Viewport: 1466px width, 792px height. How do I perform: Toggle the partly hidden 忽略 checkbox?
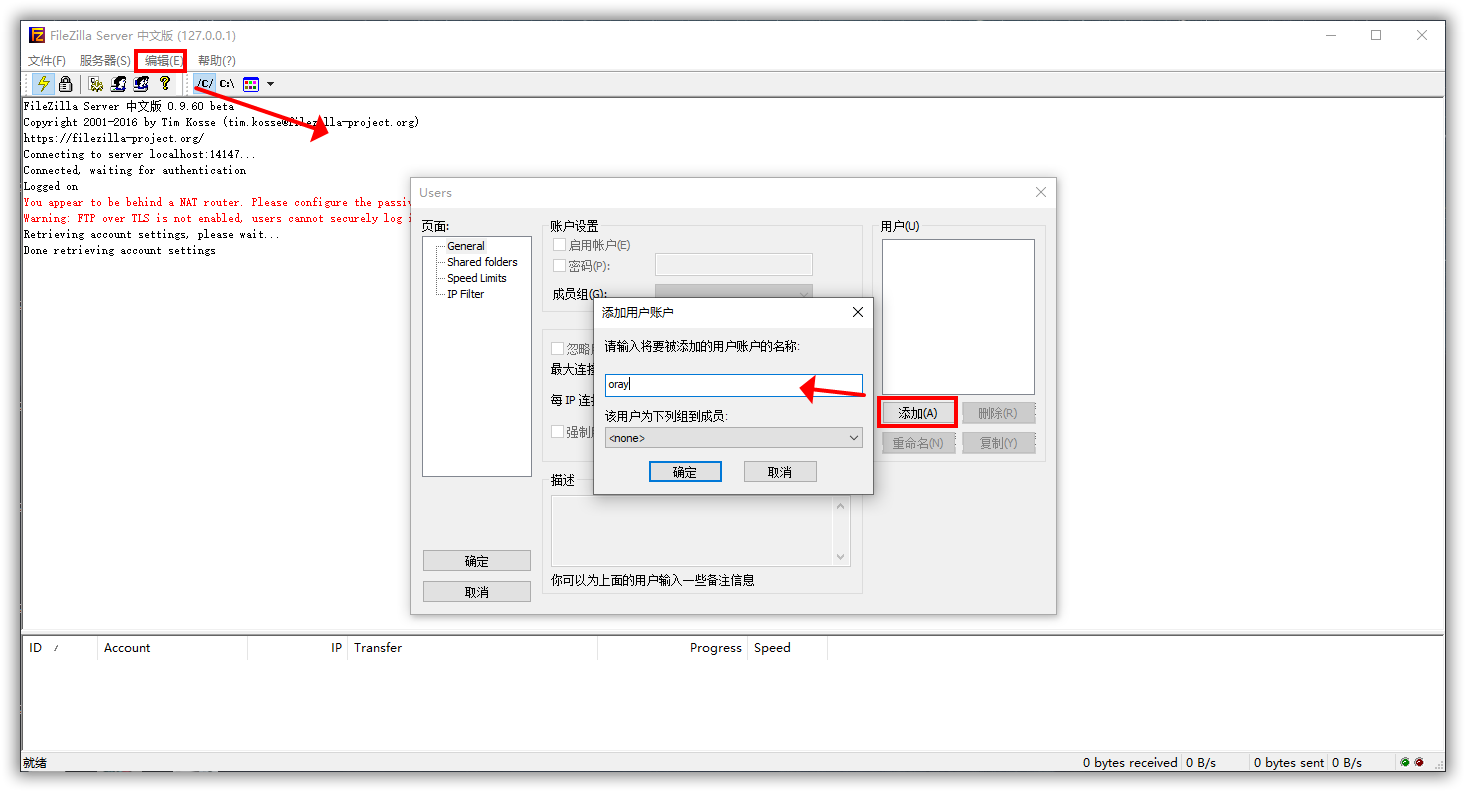coord(557,349)
